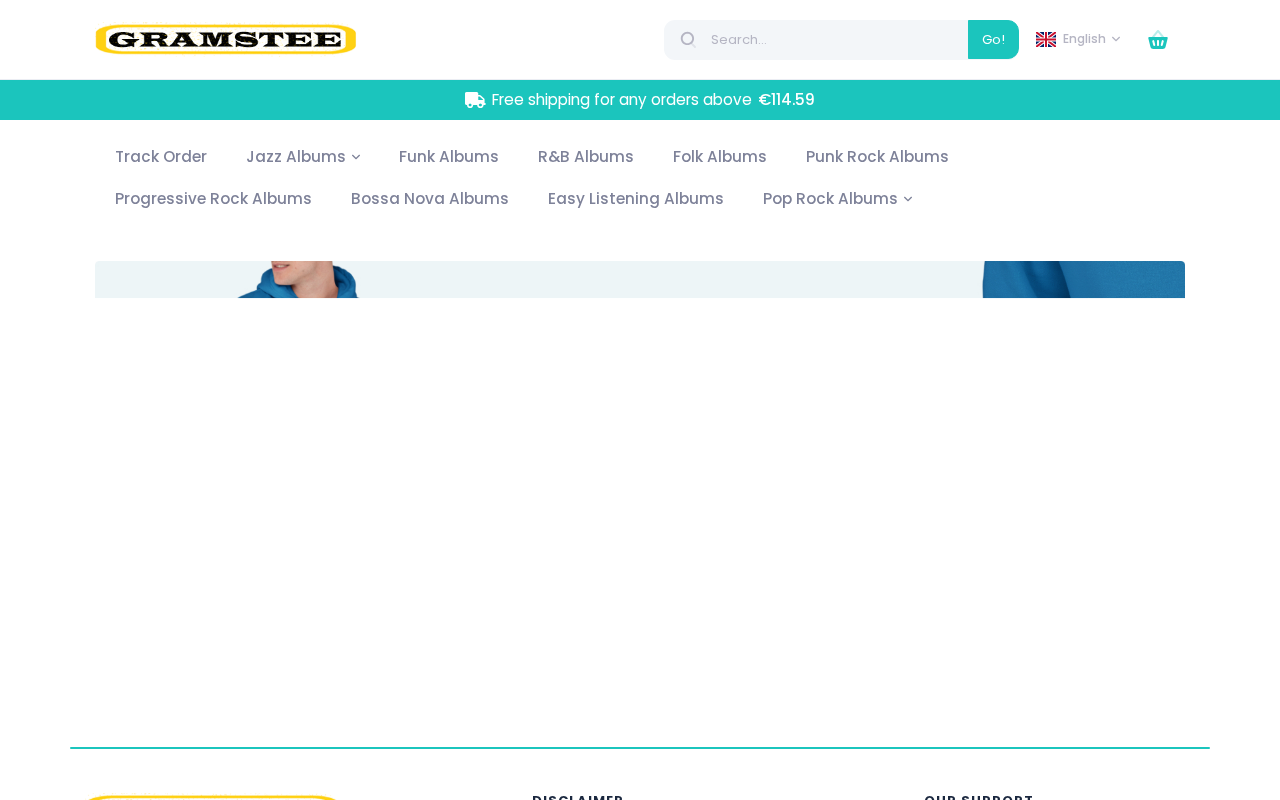Select Progressive Rock Albums menu item

(213, 199)
